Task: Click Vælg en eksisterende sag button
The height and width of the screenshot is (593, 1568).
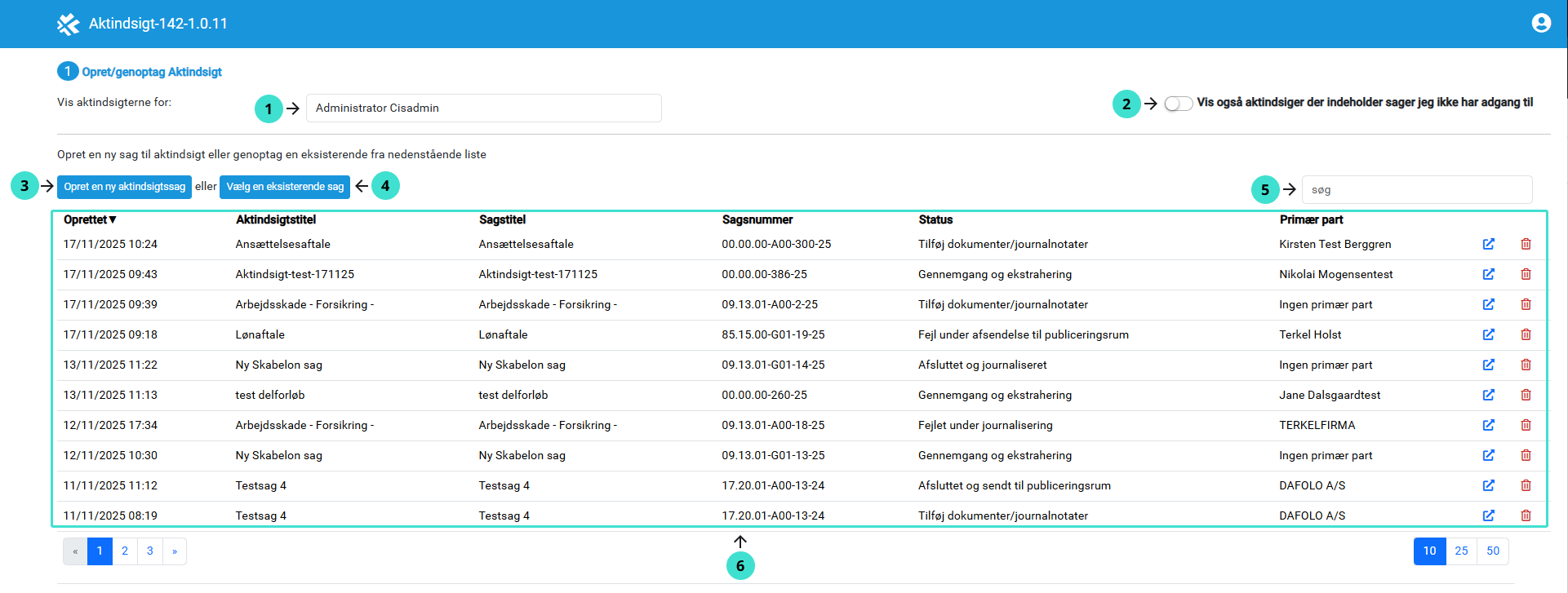Action: 285,187
